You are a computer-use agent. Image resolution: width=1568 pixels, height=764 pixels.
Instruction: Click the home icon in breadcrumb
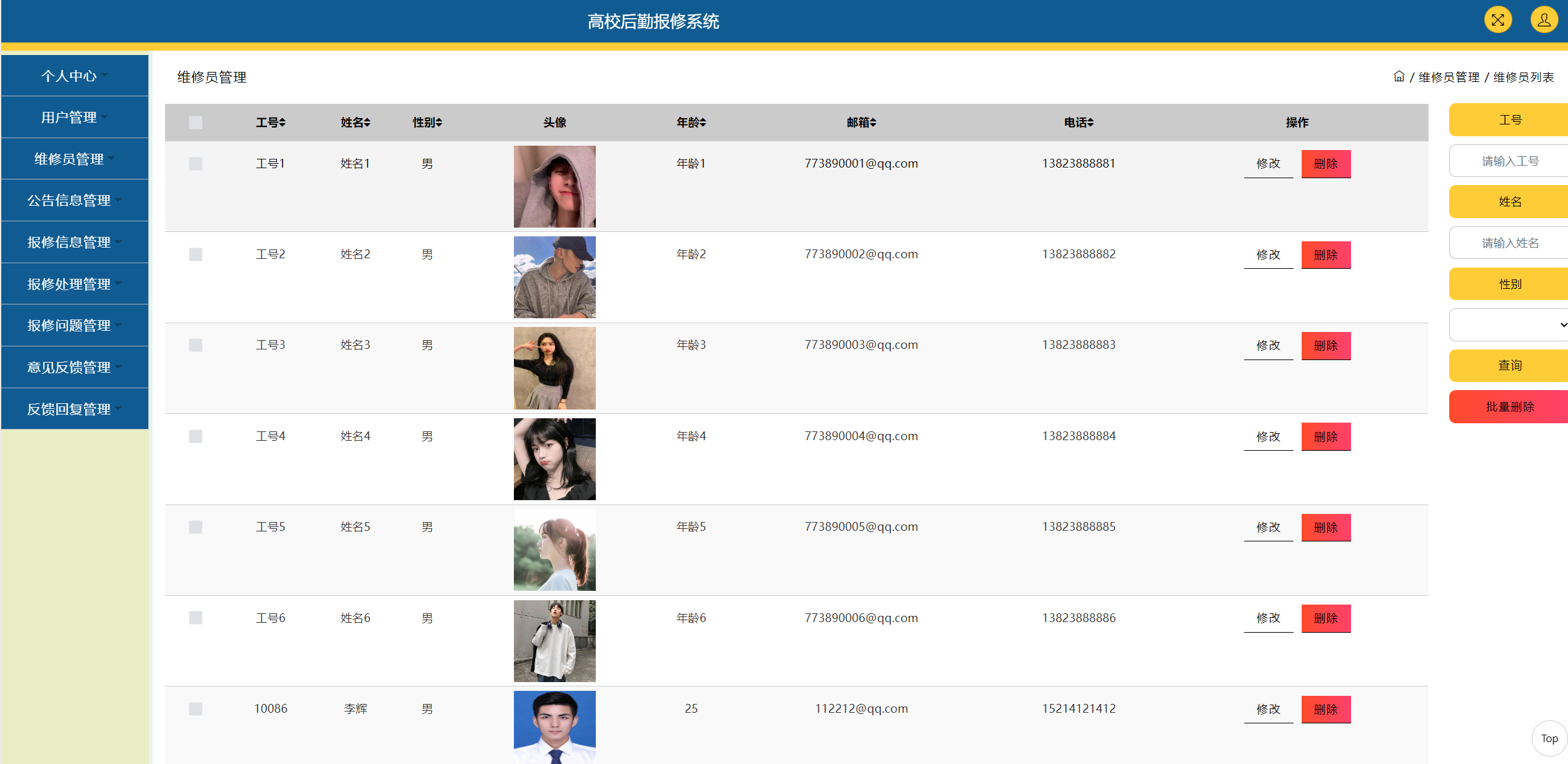pyautogui.click(x=1399, y=76)
